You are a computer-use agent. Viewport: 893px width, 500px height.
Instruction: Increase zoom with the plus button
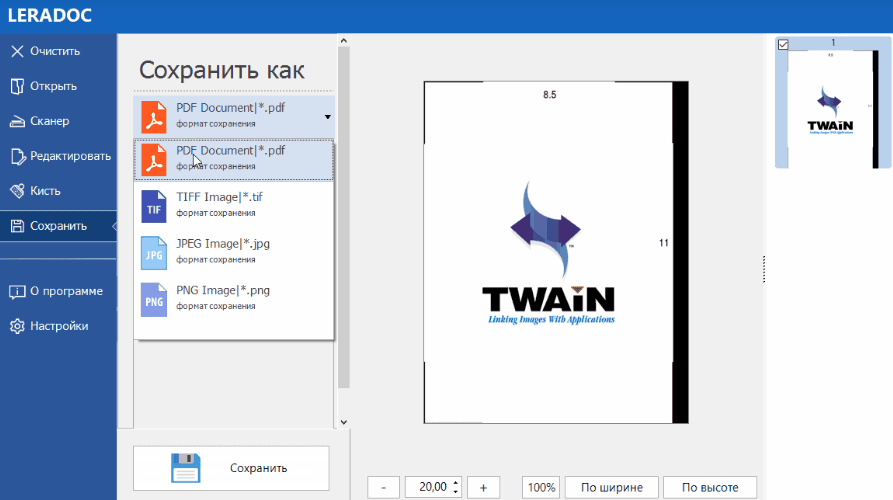[483, 487]
